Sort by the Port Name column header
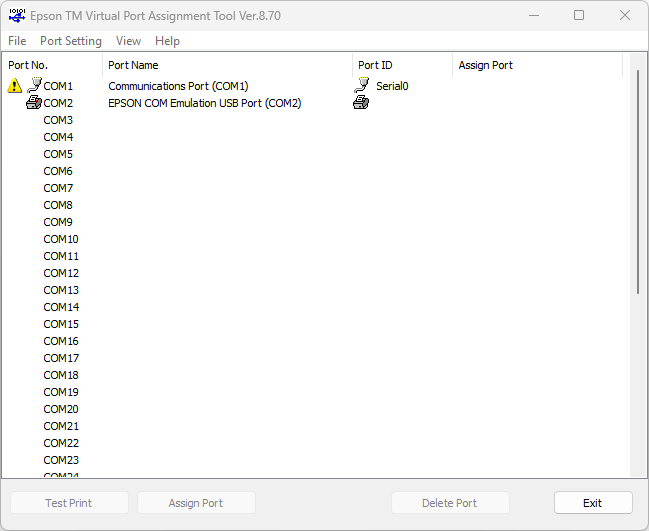This screenshot has width=649, height=531. coord(227,65)
